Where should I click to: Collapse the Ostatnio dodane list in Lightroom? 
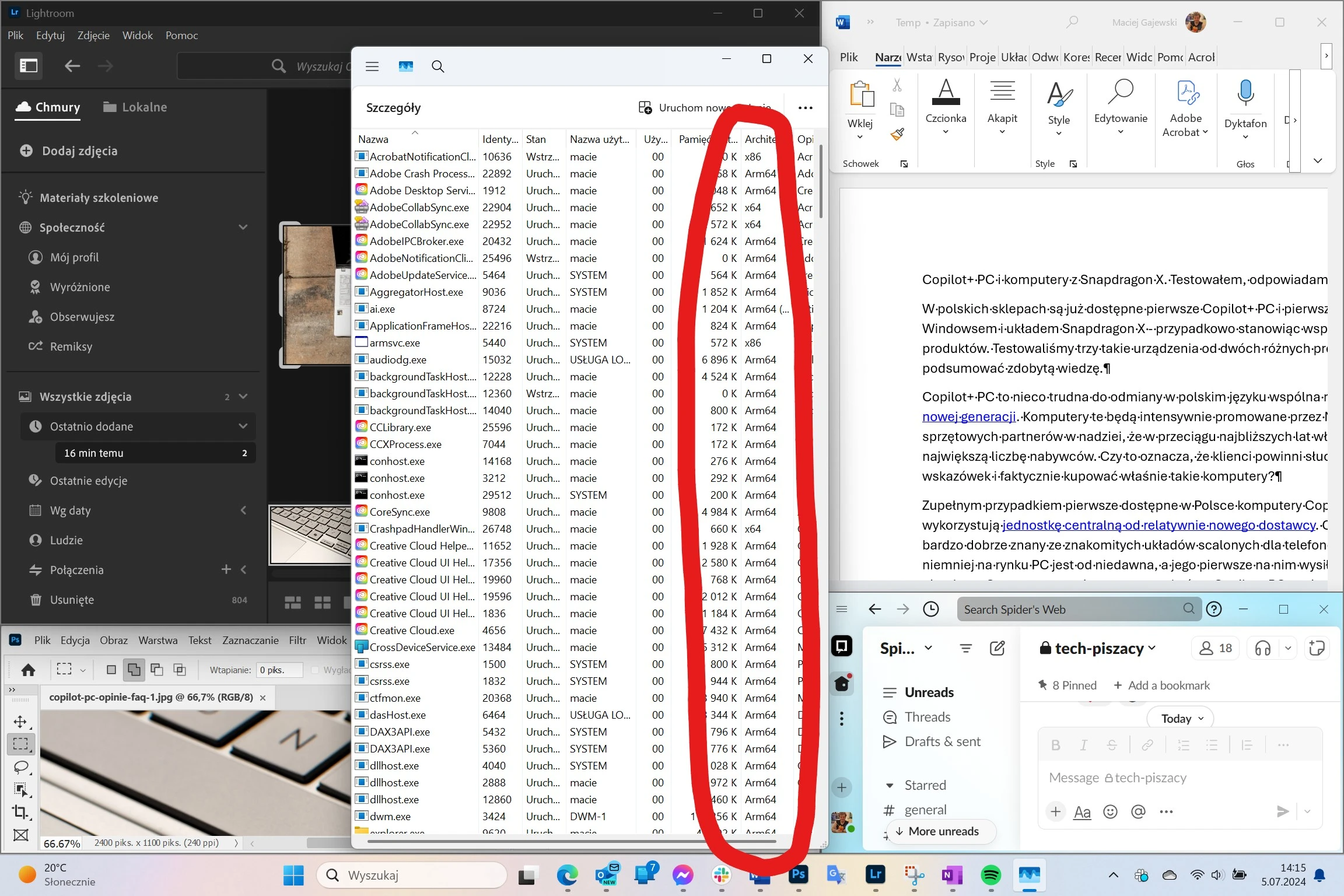(243, 426)
